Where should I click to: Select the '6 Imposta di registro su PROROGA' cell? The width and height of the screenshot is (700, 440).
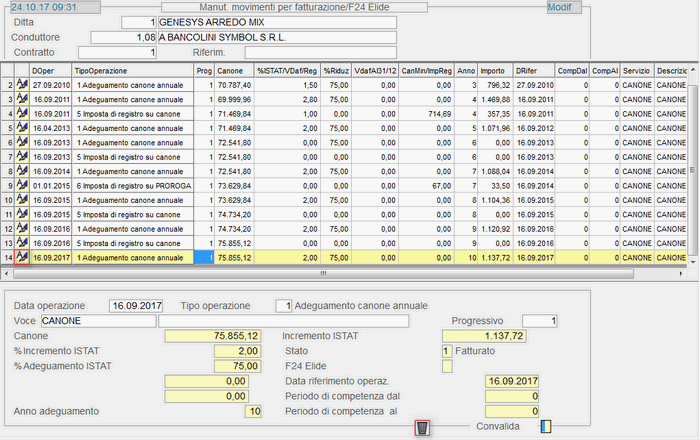coord(133,186)
